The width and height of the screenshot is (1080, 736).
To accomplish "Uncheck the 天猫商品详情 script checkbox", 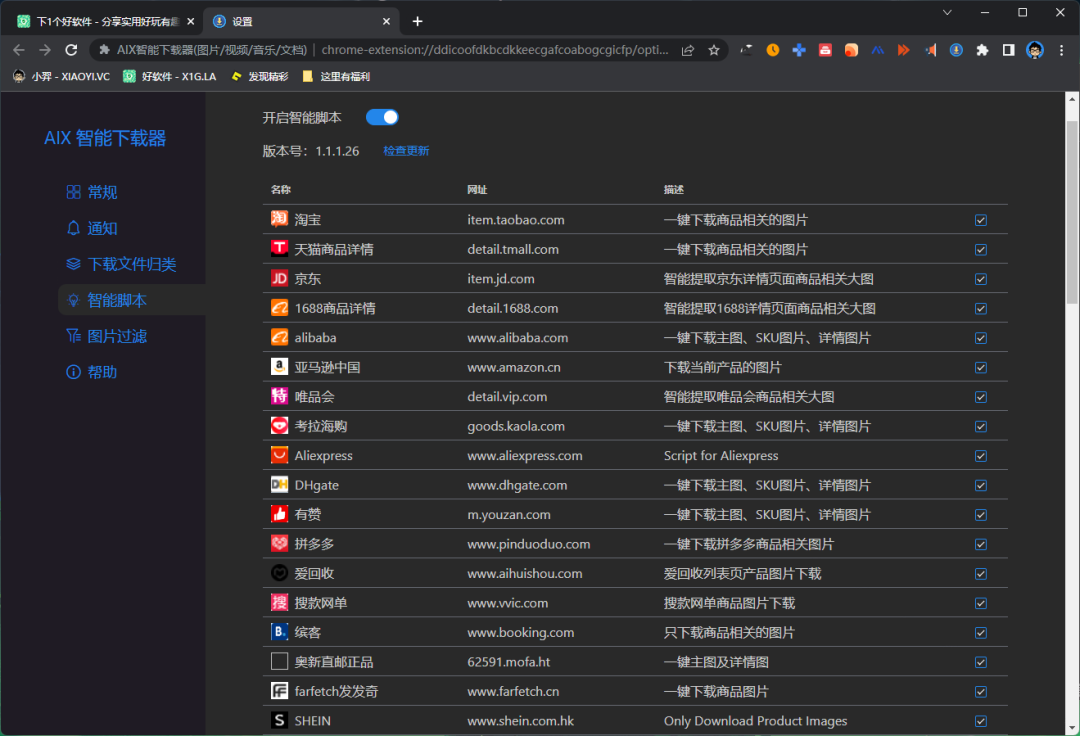I will click(x=981, y=250).
